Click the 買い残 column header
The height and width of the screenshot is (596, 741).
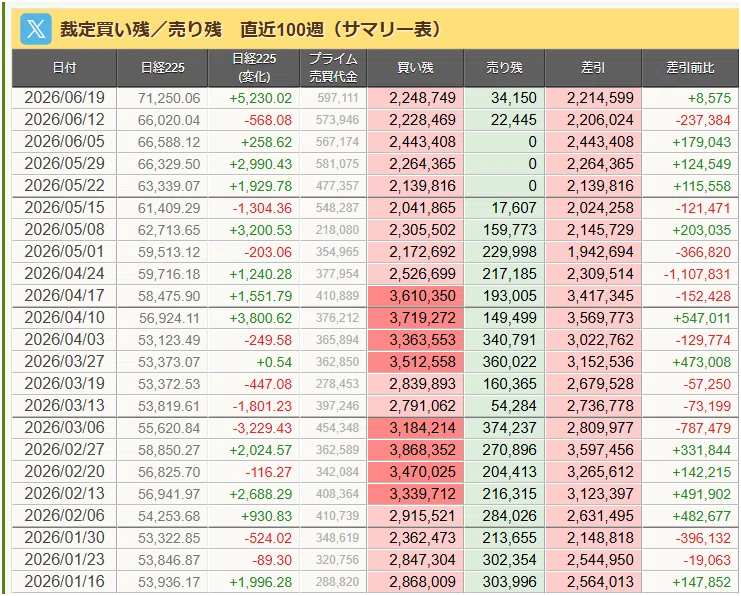415,68
